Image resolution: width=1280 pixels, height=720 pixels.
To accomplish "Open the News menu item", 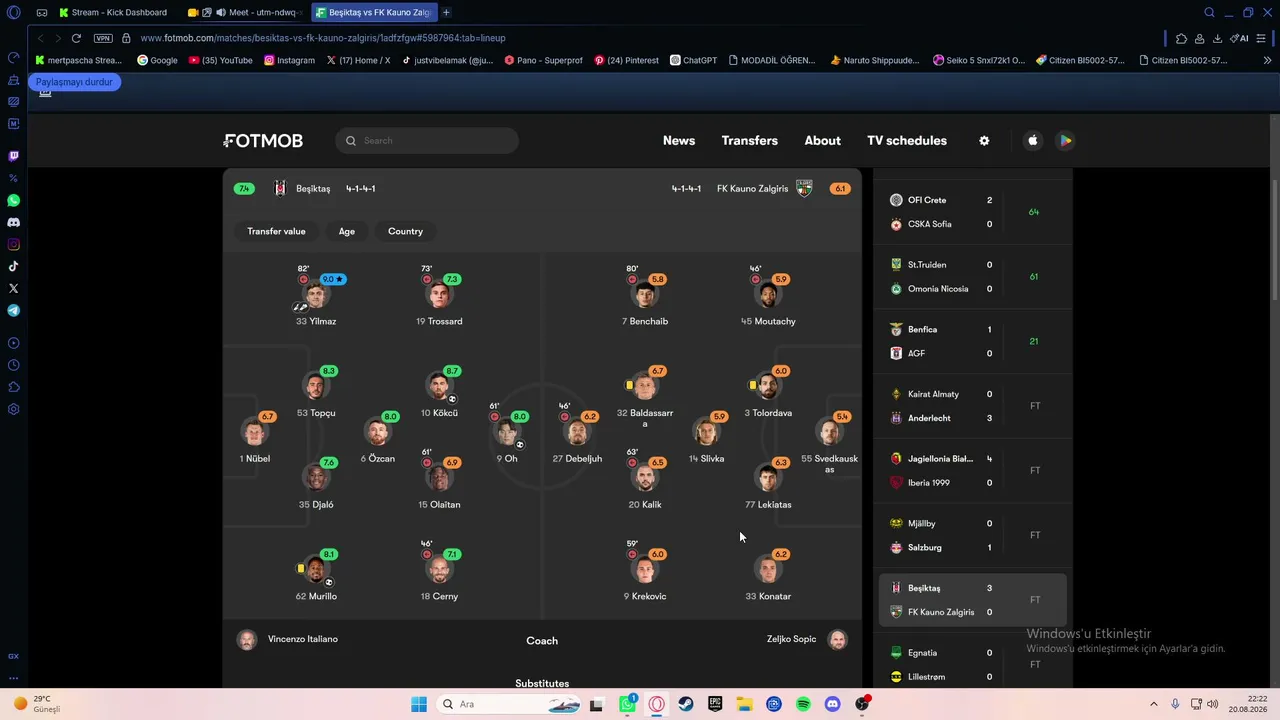I will coord(679,141).
